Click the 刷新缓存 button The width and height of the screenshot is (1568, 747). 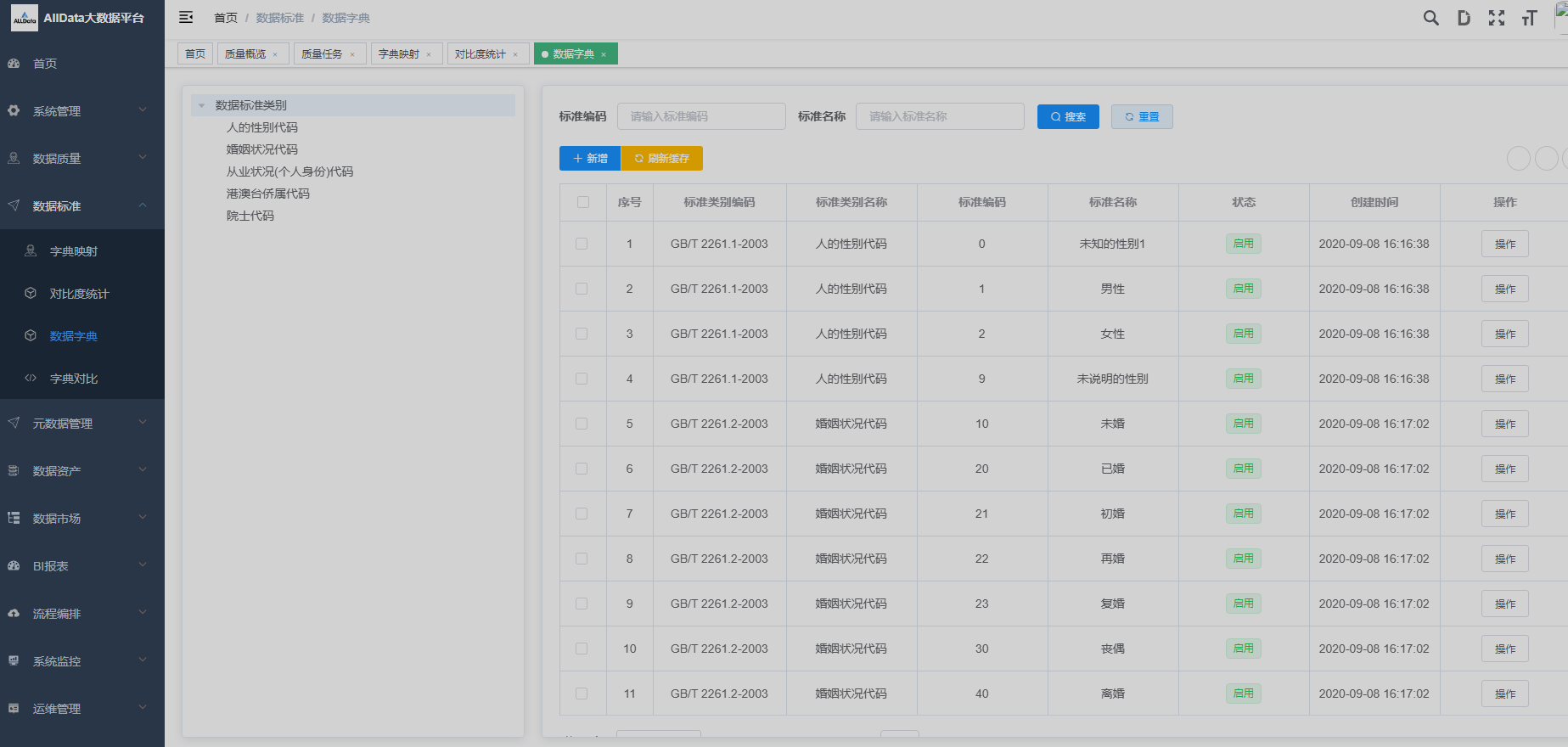(661, 159)
